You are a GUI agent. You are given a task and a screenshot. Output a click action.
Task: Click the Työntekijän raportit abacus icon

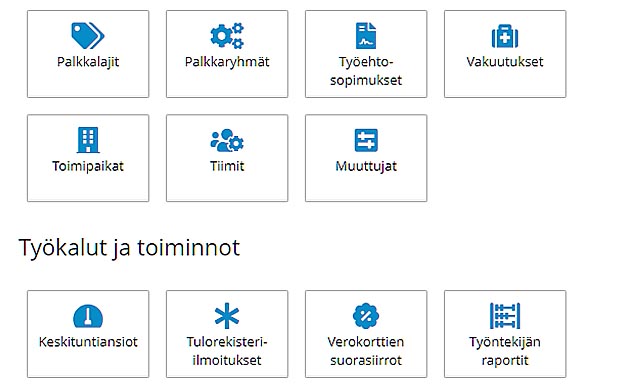(505, 316)
